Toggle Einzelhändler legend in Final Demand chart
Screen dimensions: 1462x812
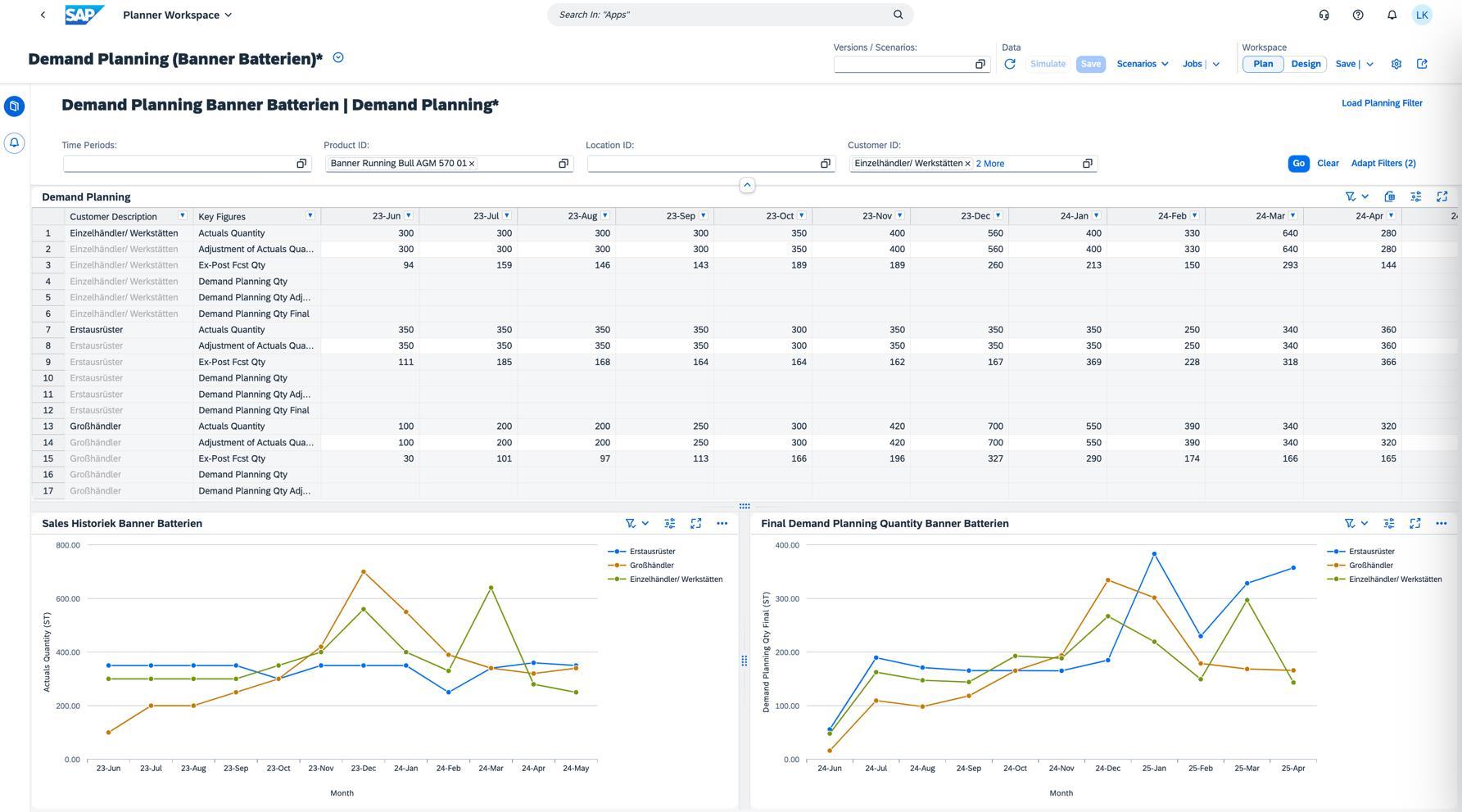click(1385, 580)
